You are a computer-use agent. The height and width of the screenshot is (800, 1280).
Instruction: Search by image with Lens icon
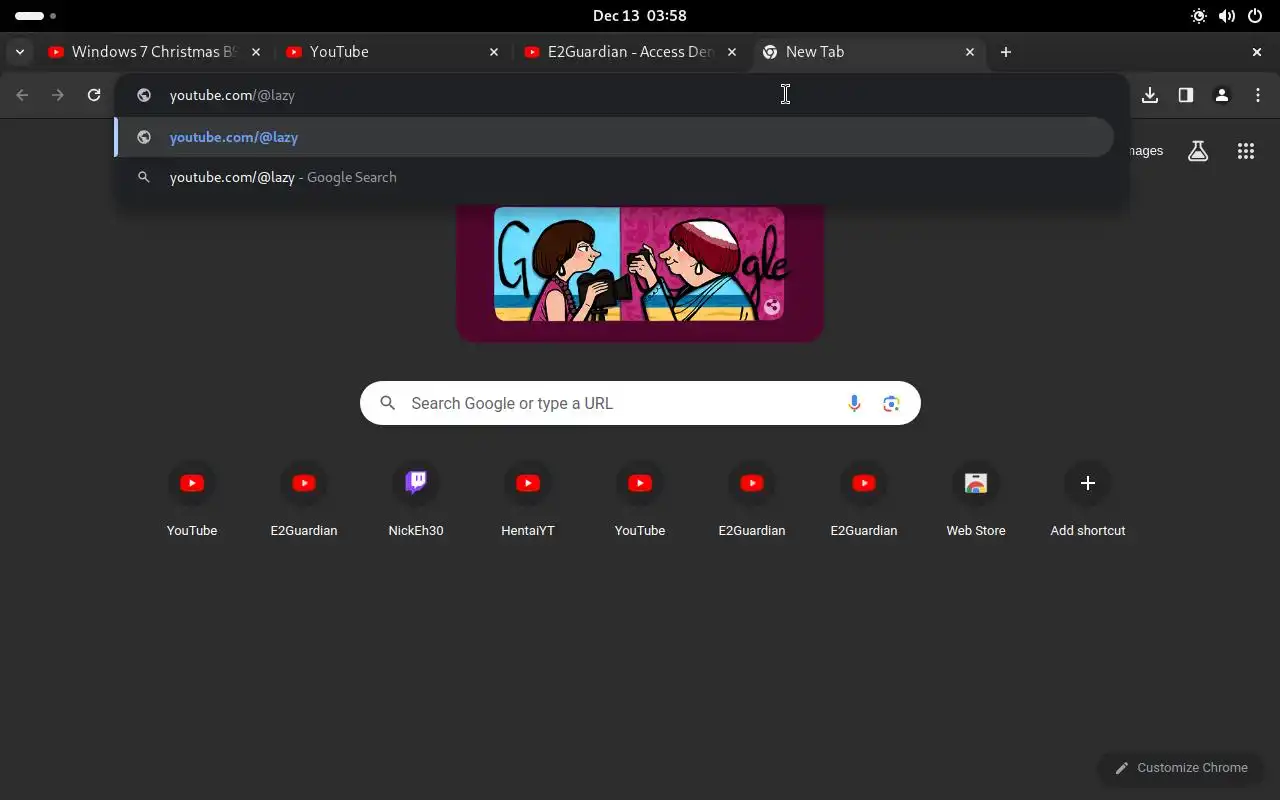coord(892,403)
